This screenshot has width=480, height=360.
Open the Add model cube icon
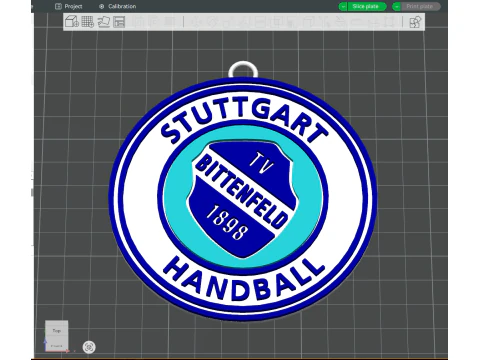pyautogui.click(x=71, y=22)
